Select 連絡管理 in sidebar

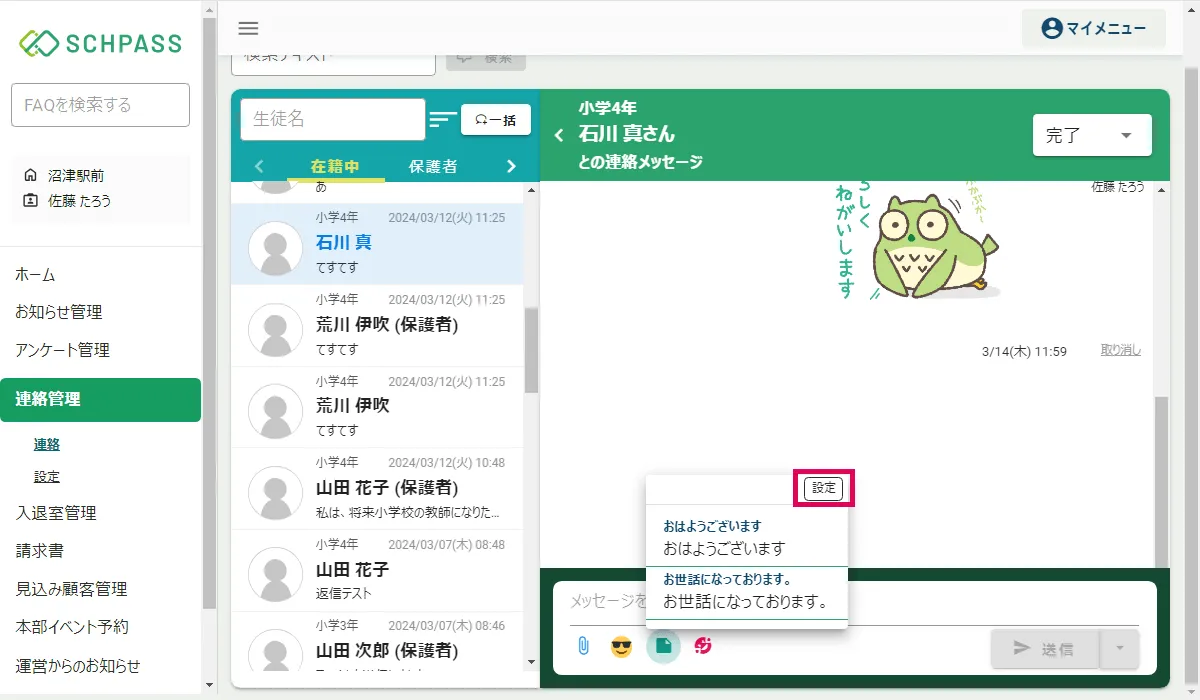point(100,400)
